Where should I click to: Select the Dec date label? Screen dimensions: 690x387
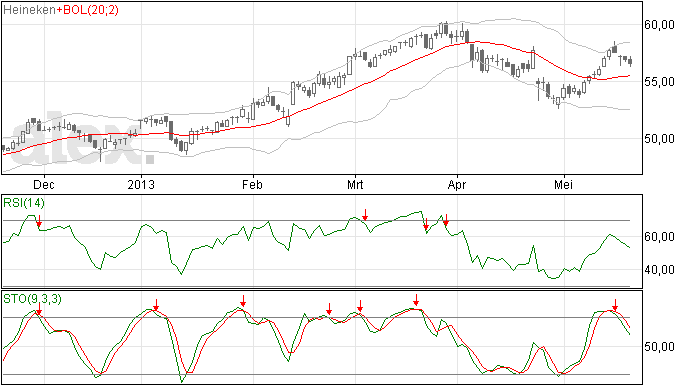(44, 184)
